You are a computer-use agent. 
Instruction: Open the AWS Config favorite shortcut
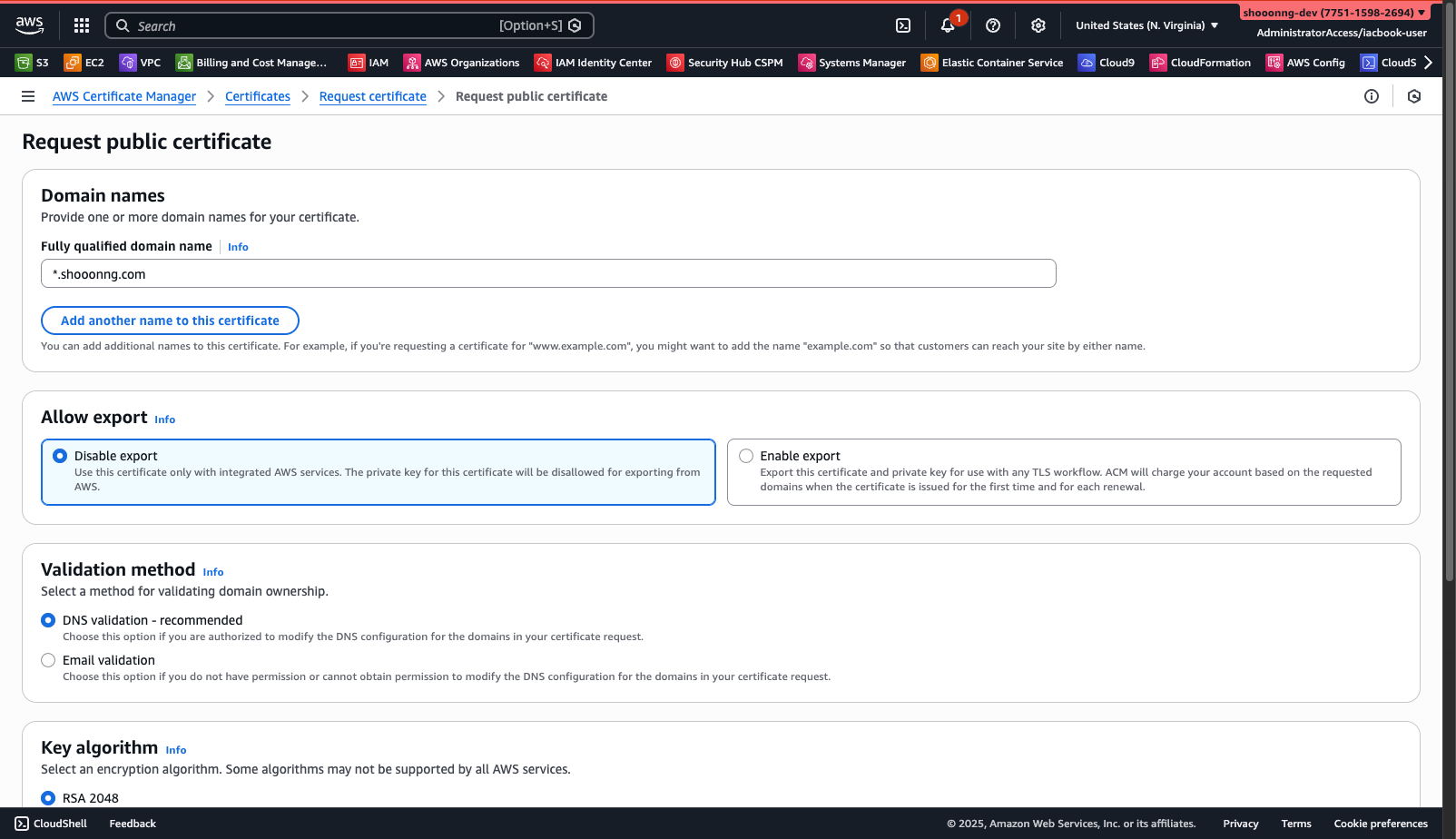pos(1305,63)
